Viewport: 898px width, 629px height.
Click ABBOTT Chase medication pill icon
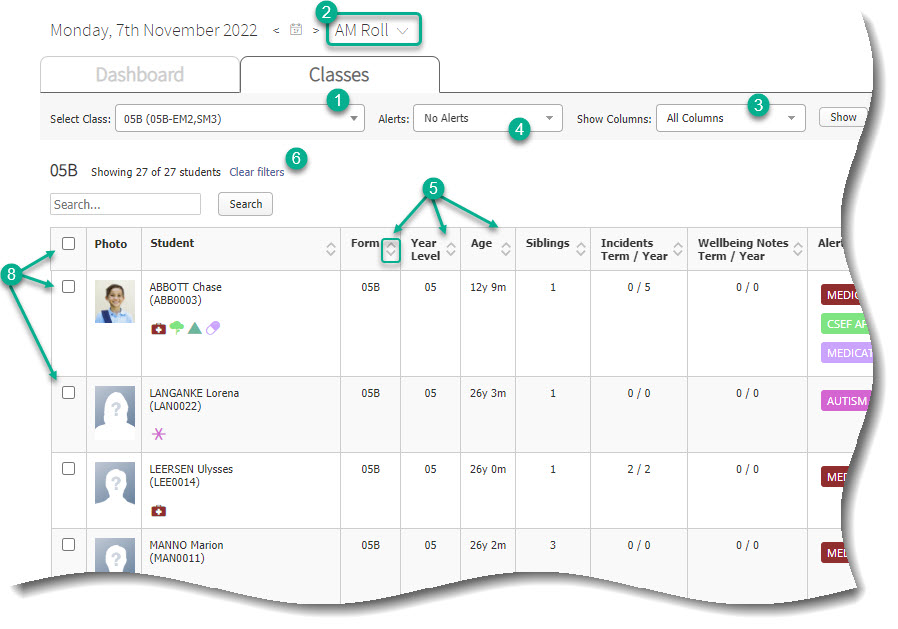click(213, 328)
